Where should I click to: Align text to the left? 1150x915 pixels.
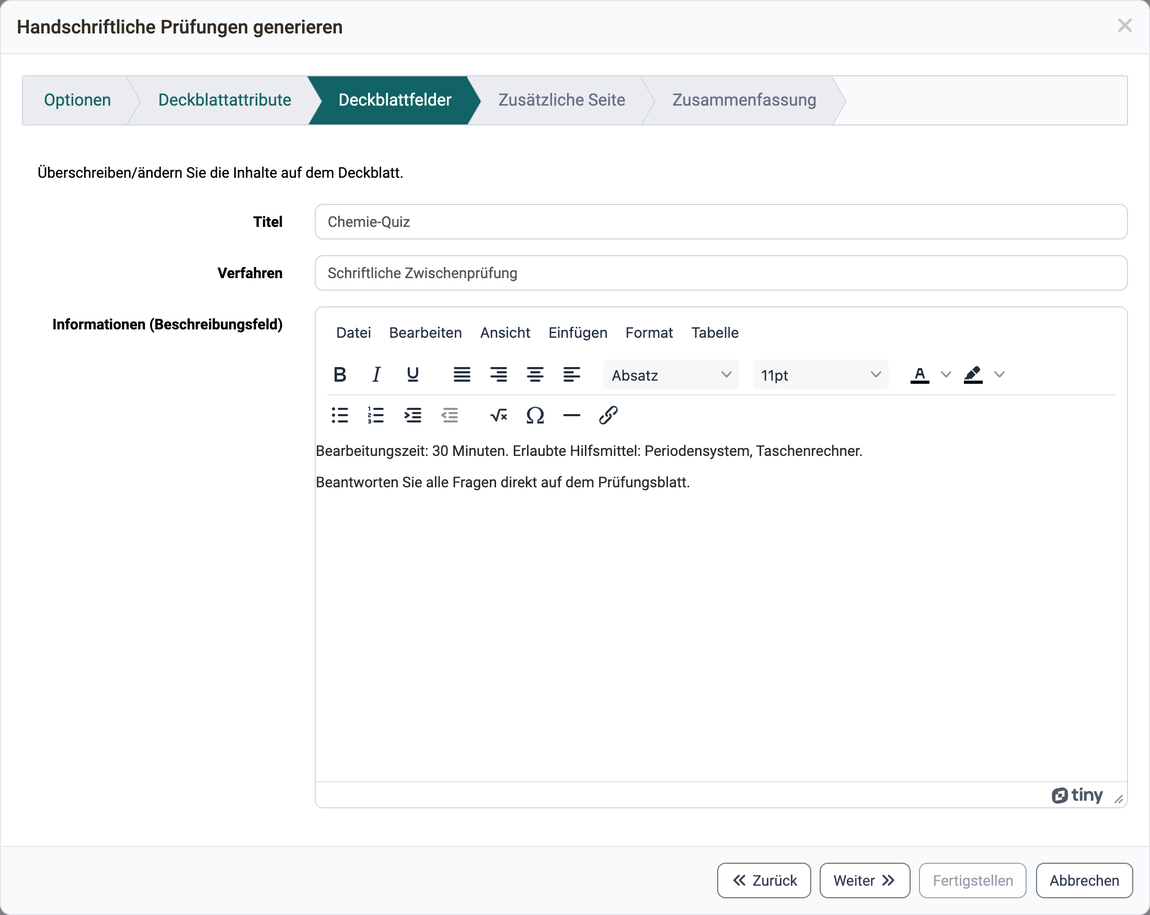pyautogui.click(x=572, y=375)
